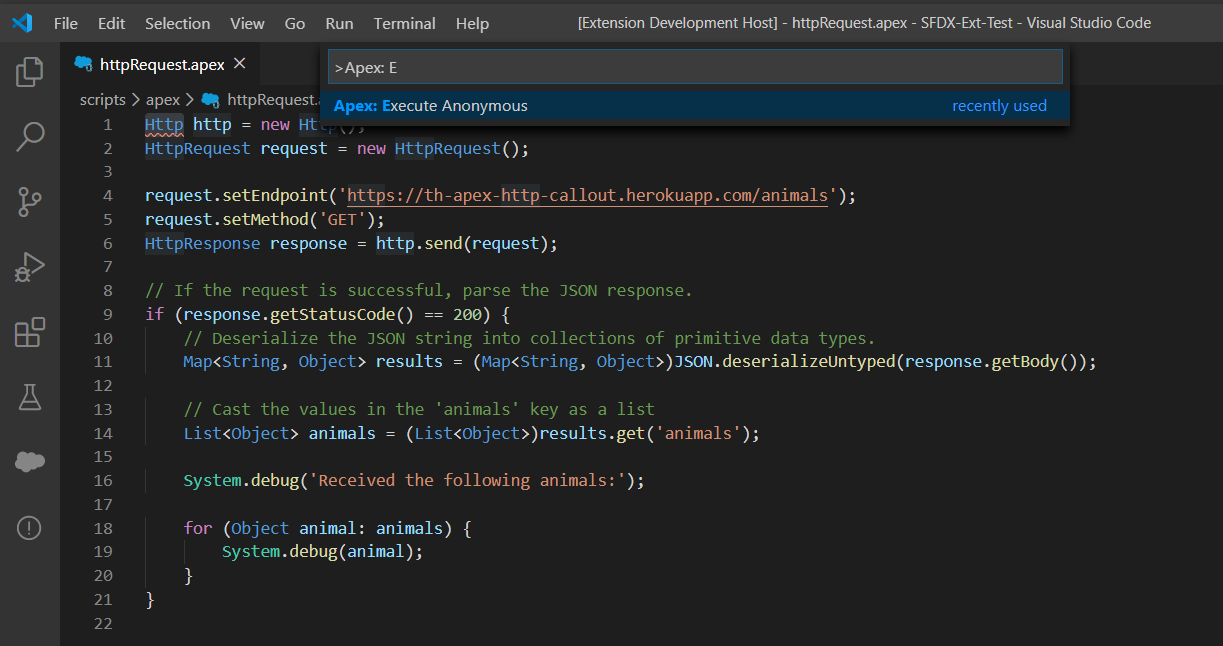
Task: Run Apex: Execute Anonymous command
Action: click(695, 106)
